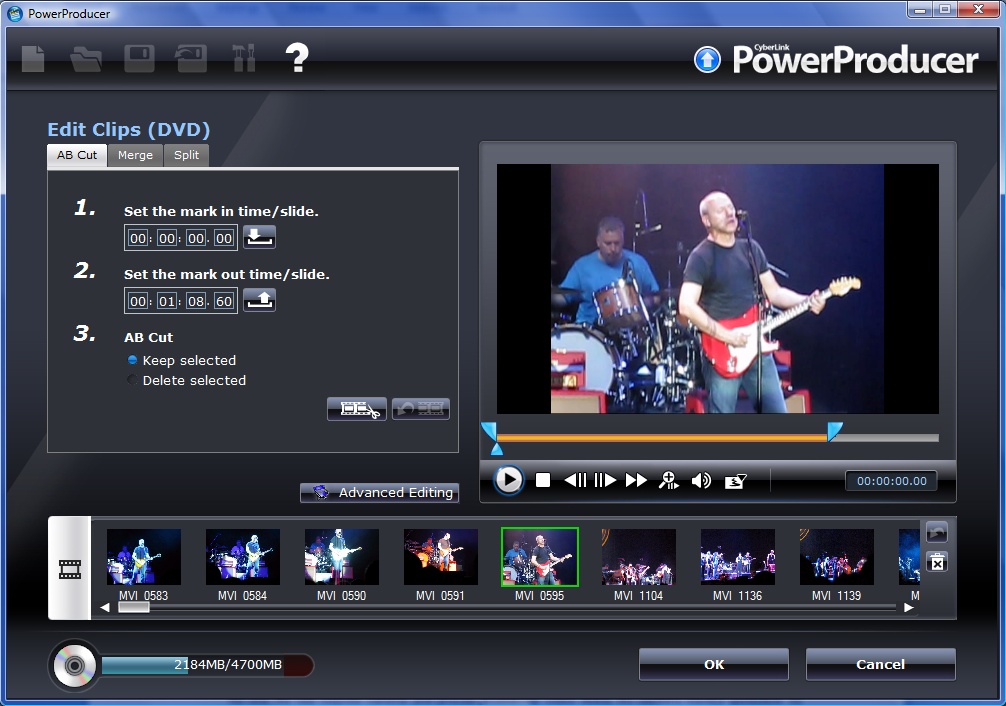Screen dimensions: 1006x706
Task: Open project via folder icon
Action: 87,58
